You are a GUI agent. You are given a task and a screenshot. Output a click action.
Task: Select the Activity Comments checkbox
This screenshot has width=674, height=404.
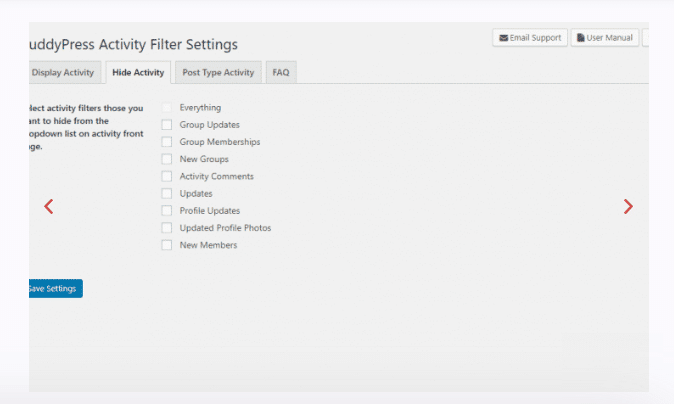167,176
